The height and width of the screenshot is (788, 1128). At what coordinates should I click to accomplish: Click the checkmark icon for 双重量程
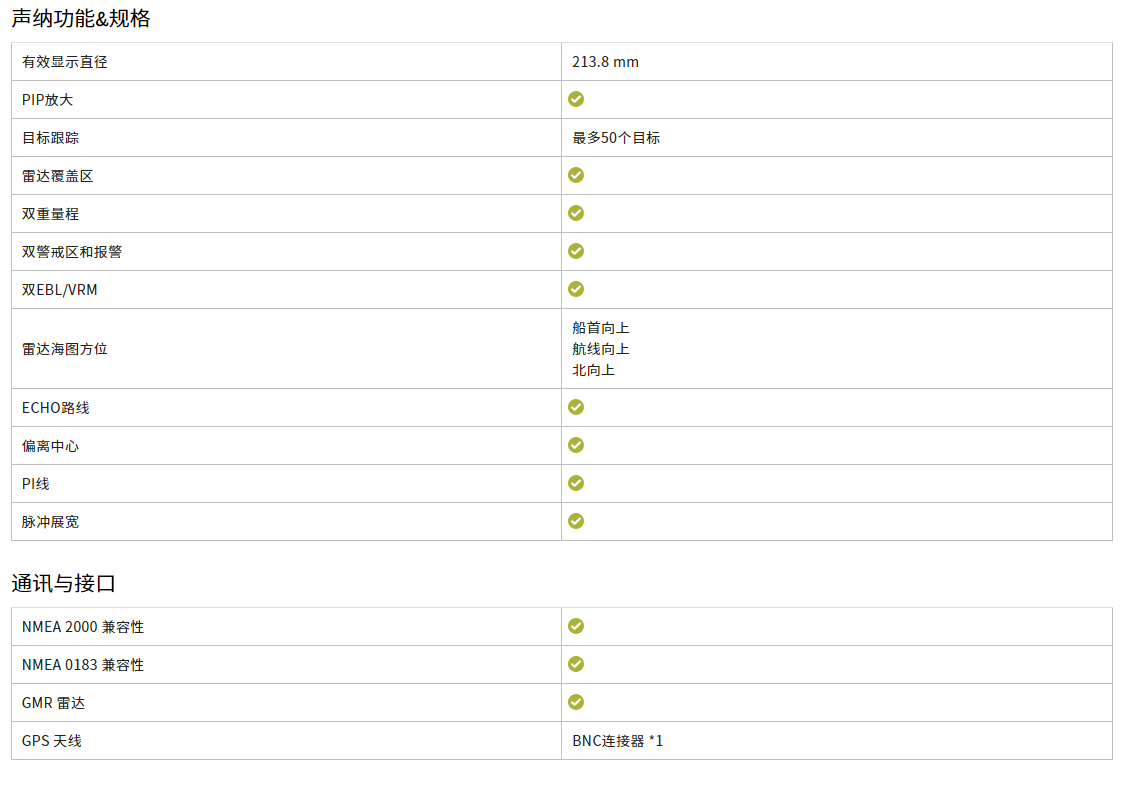tap(576, 214)
